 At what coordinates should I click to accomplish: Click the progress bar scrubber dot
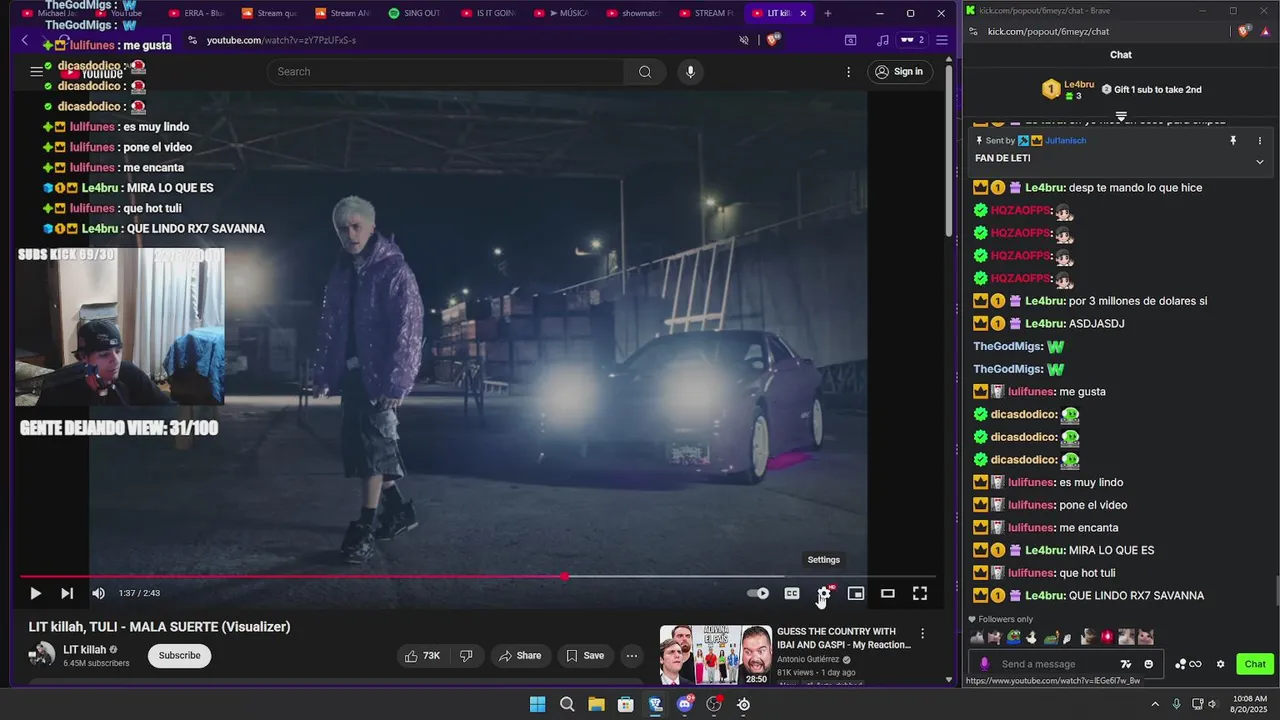(x=565, y=577)
